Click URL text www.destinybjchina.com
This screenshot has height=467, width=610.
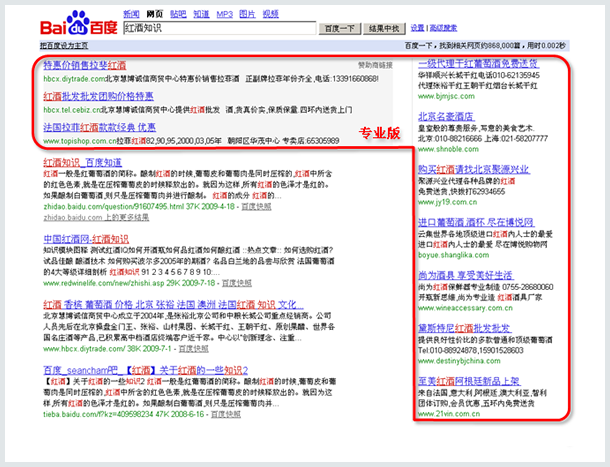pyautogui.click(x=459, y=361)
